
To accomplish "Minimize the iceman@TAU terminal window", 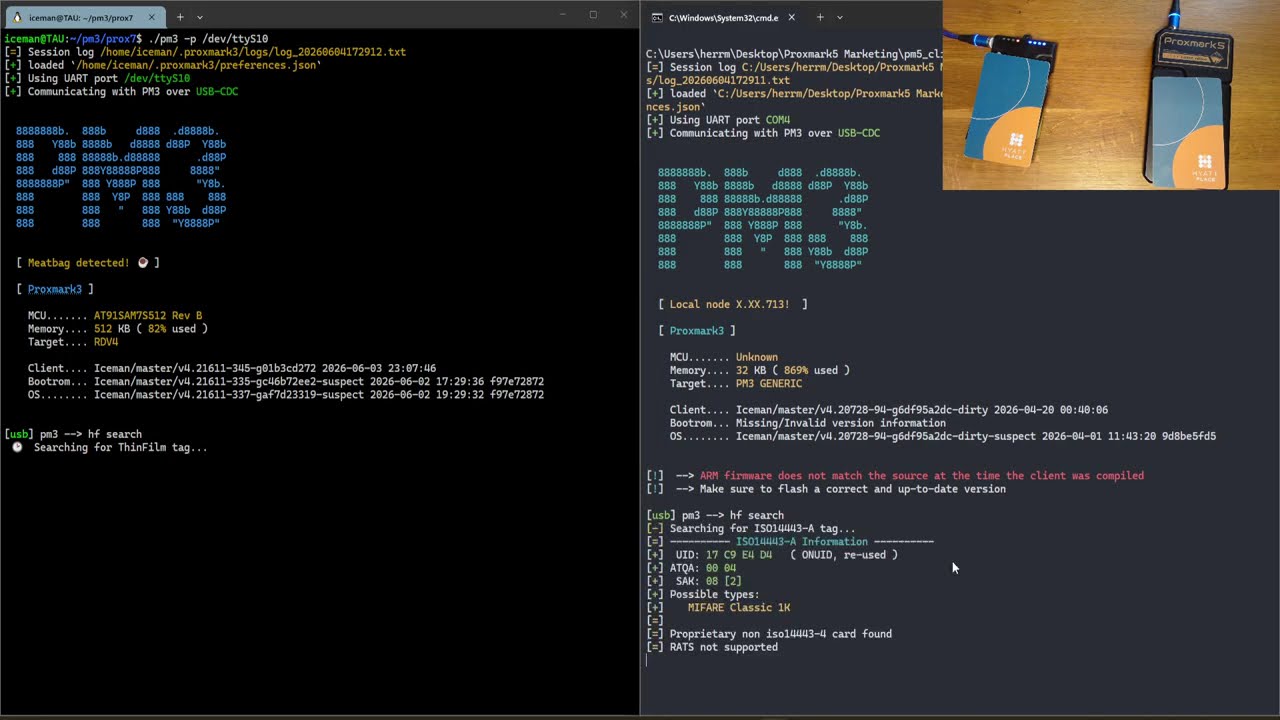I will click(563, 14).
